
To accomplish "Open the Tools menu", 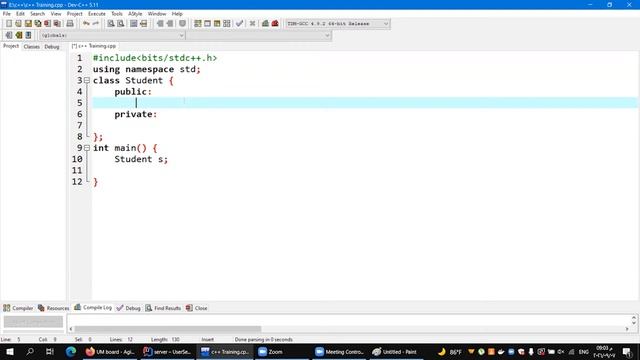I will pos(117,14).
